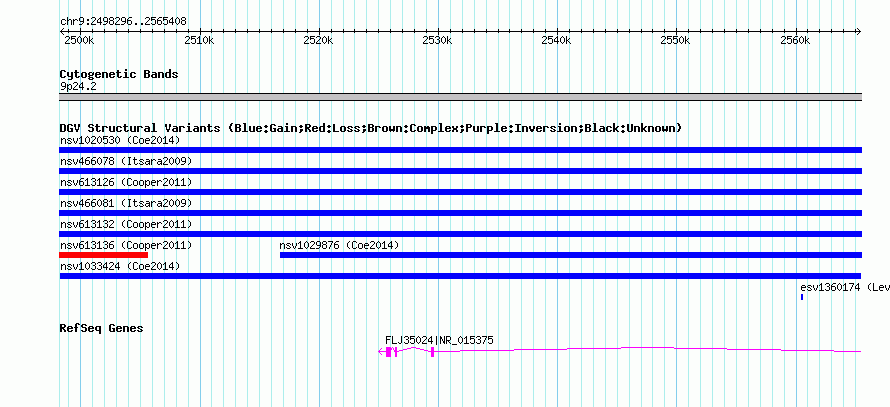Select the nsv466081 (Itsara2009) variant bar
The image size is (890, 407).
460,213
